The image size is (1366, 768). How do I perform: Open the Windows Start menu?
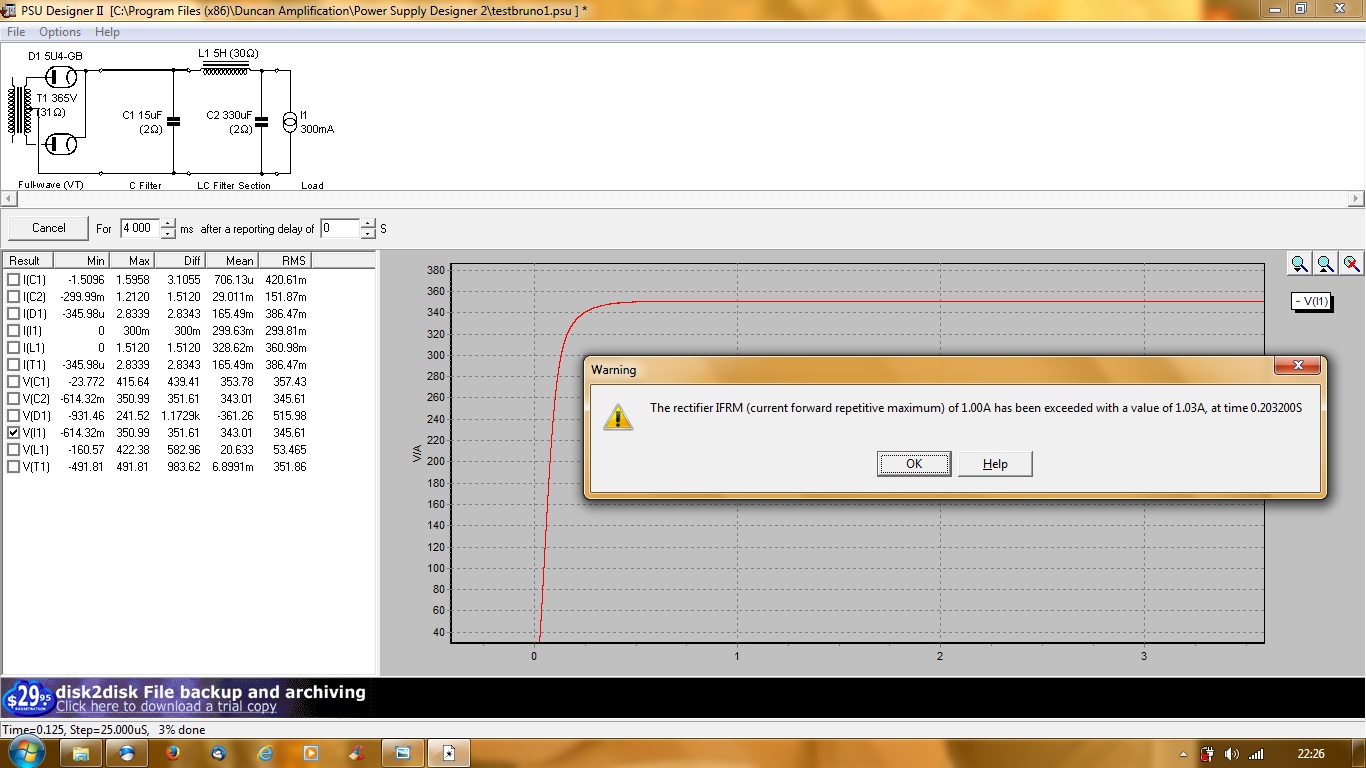(x=27, y=752)
